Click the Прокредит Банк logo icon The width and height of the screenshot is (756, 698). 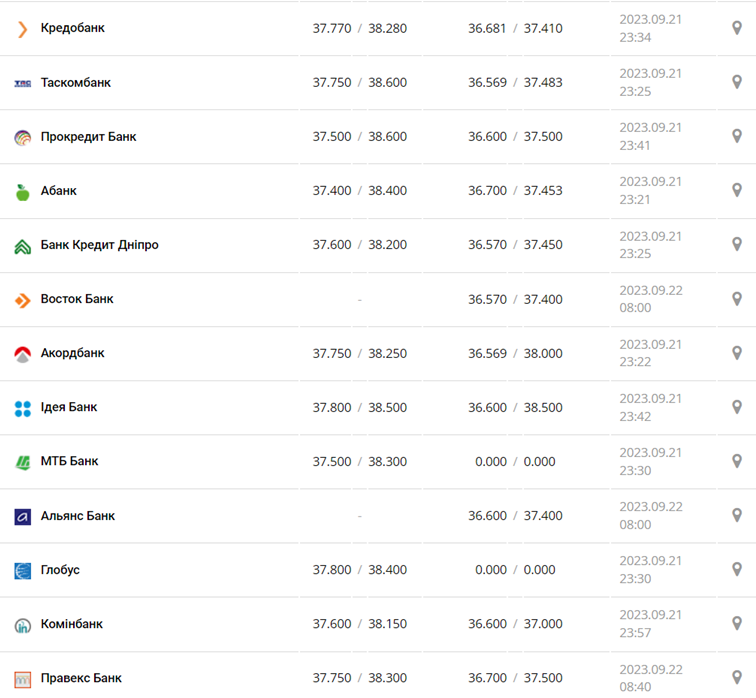coord(22,137)
